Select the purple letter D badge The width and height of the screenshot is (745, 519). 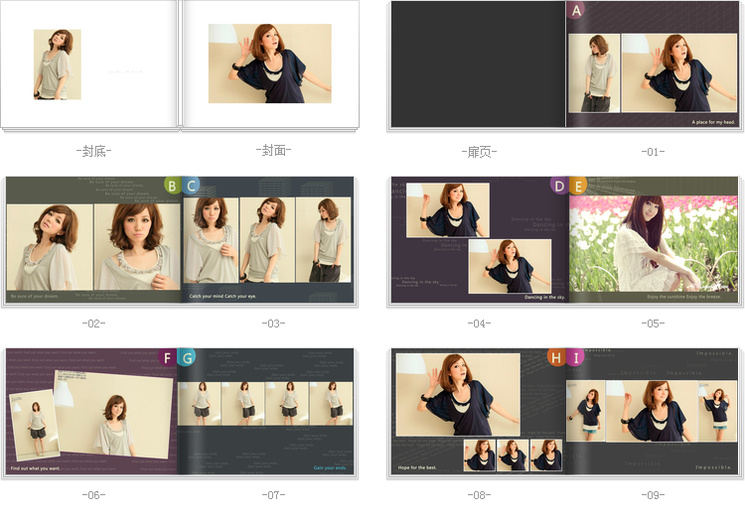coord(558,185)
